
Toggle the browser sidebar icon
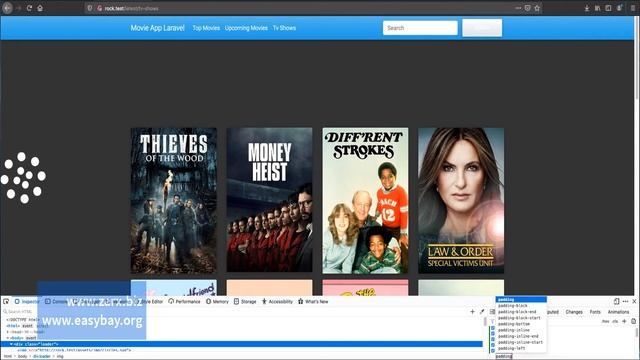[608, 8]
